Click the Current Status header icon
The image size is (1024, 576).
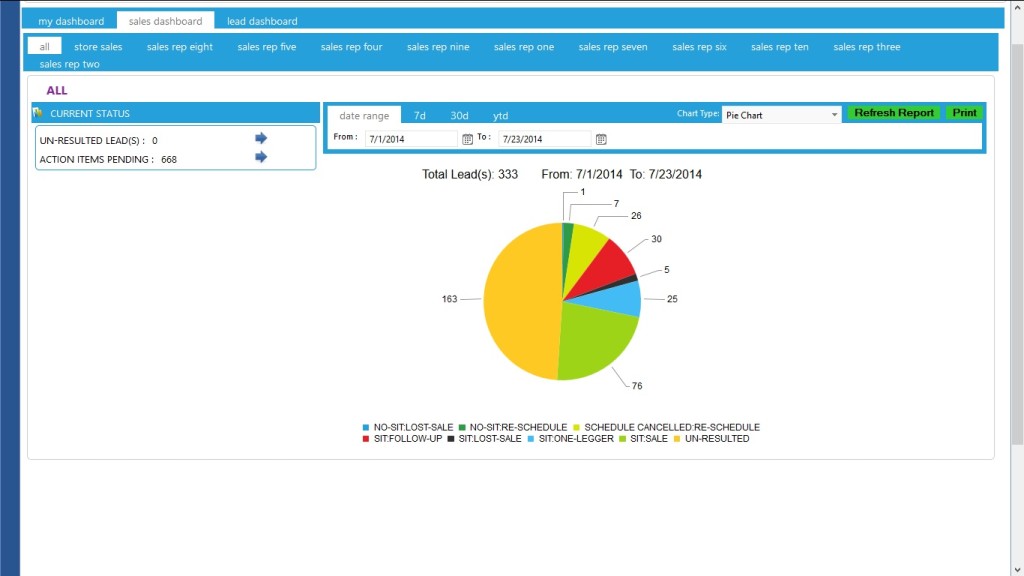(38, 113)
